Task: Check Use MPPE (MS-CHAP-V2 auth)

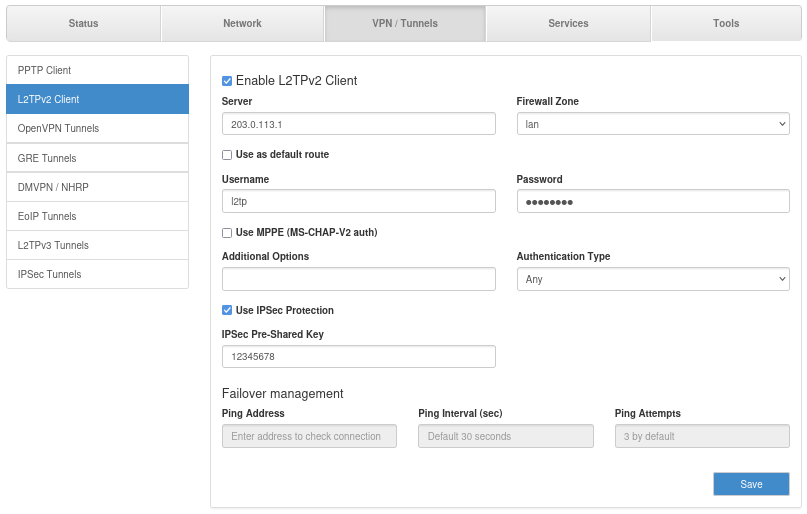Action: pyautogui.click(x=227, y=233)
